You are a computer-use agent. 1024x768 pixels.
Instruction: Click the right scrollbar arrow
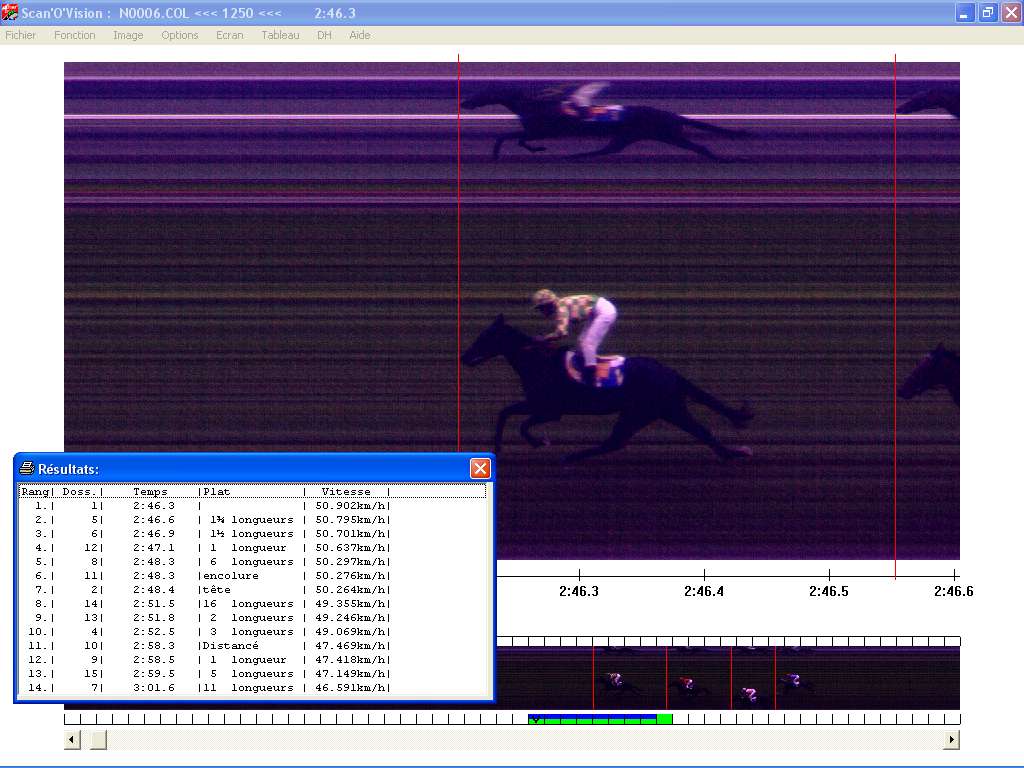point(952,740)
